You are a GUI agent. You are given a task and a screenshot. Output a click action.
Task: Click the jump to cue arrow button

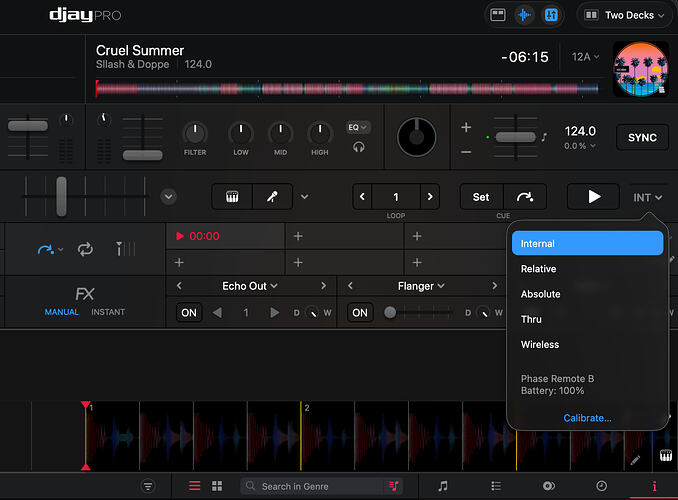[525, 197]
